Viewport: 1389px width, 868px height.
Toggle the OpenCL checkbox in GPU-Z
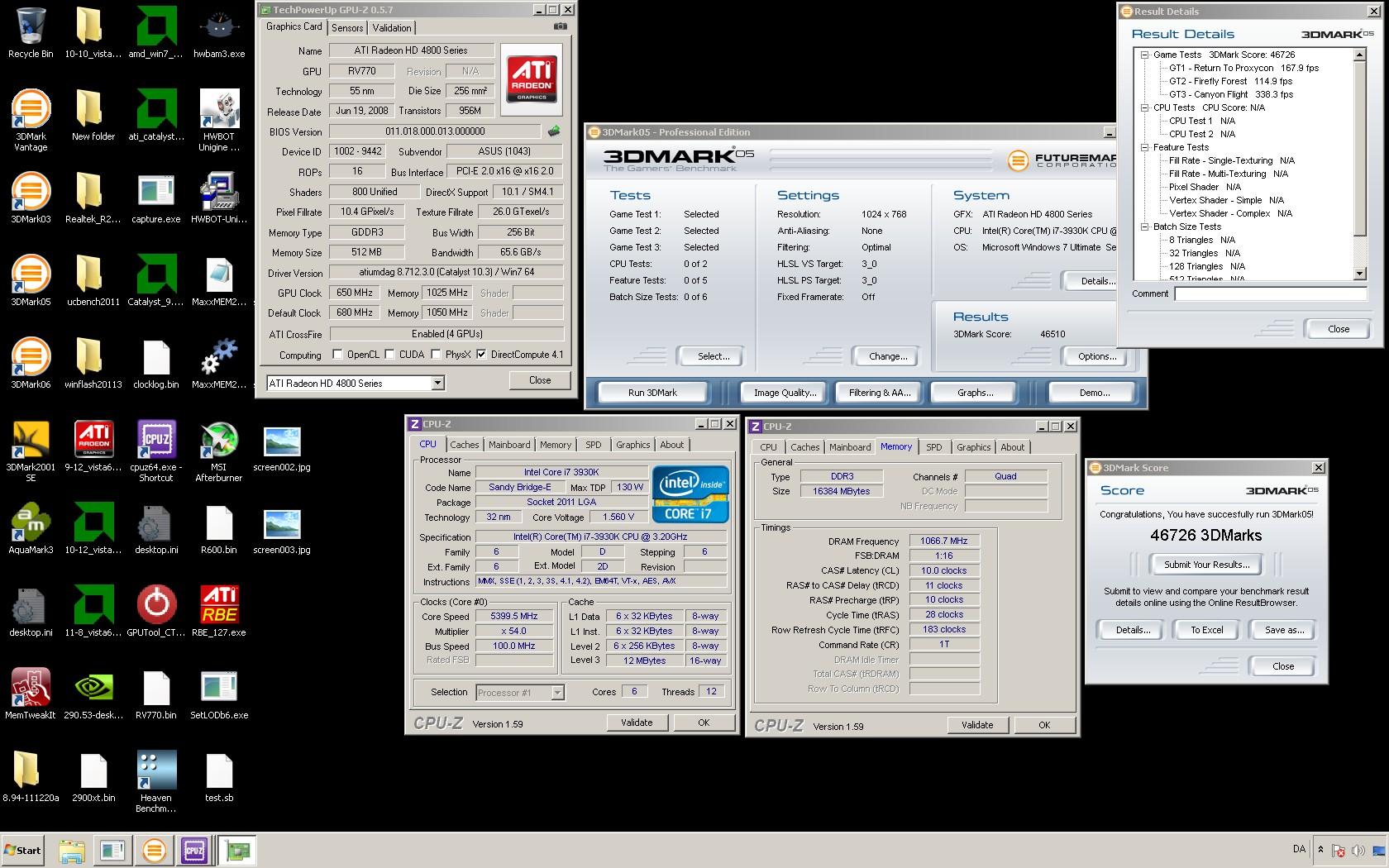pos(337,355)
